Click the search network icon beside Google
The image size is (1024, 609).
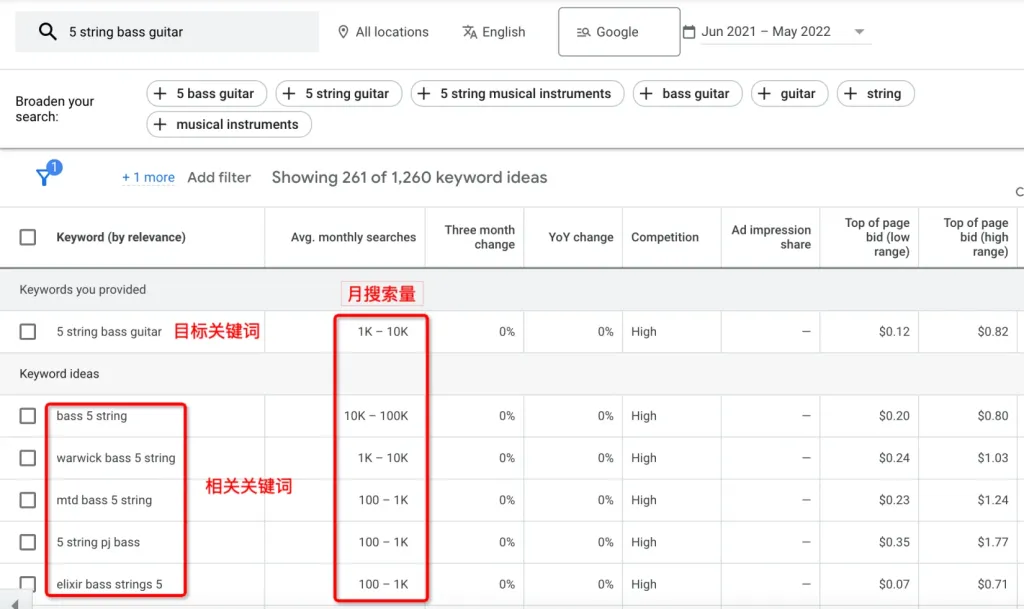click(x=583, y=32)
